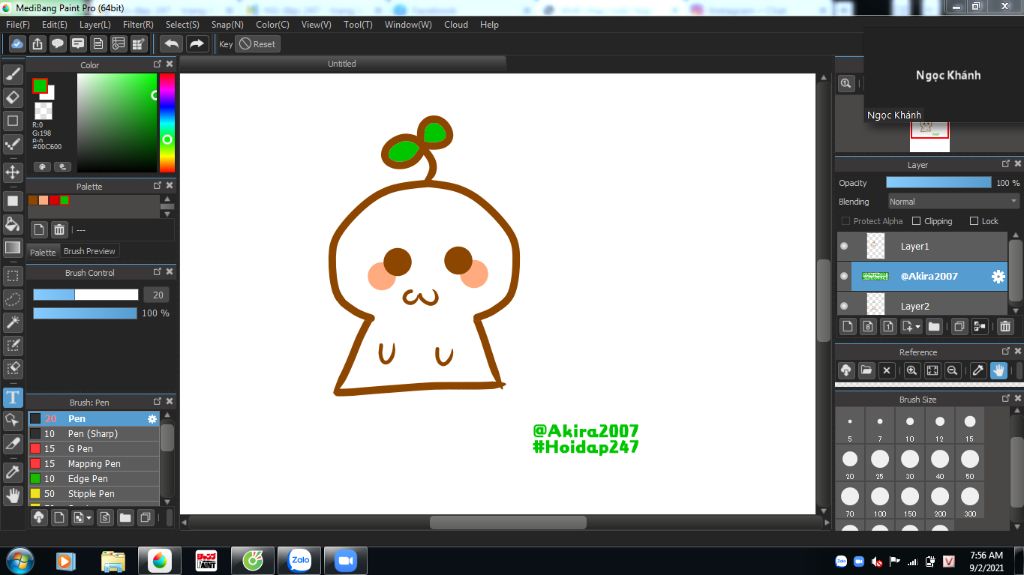
Task: Select the Lasso tool
Action: [12, 299]
